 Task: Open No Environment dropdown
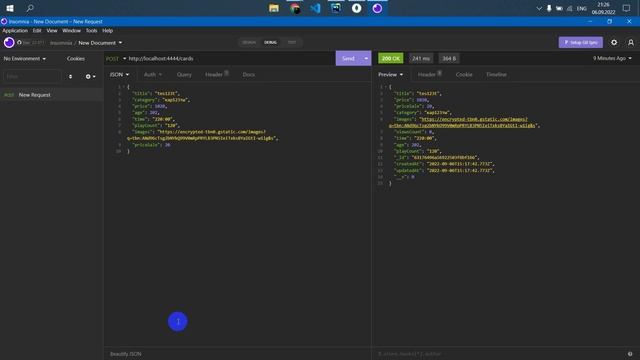pos(25,59)
